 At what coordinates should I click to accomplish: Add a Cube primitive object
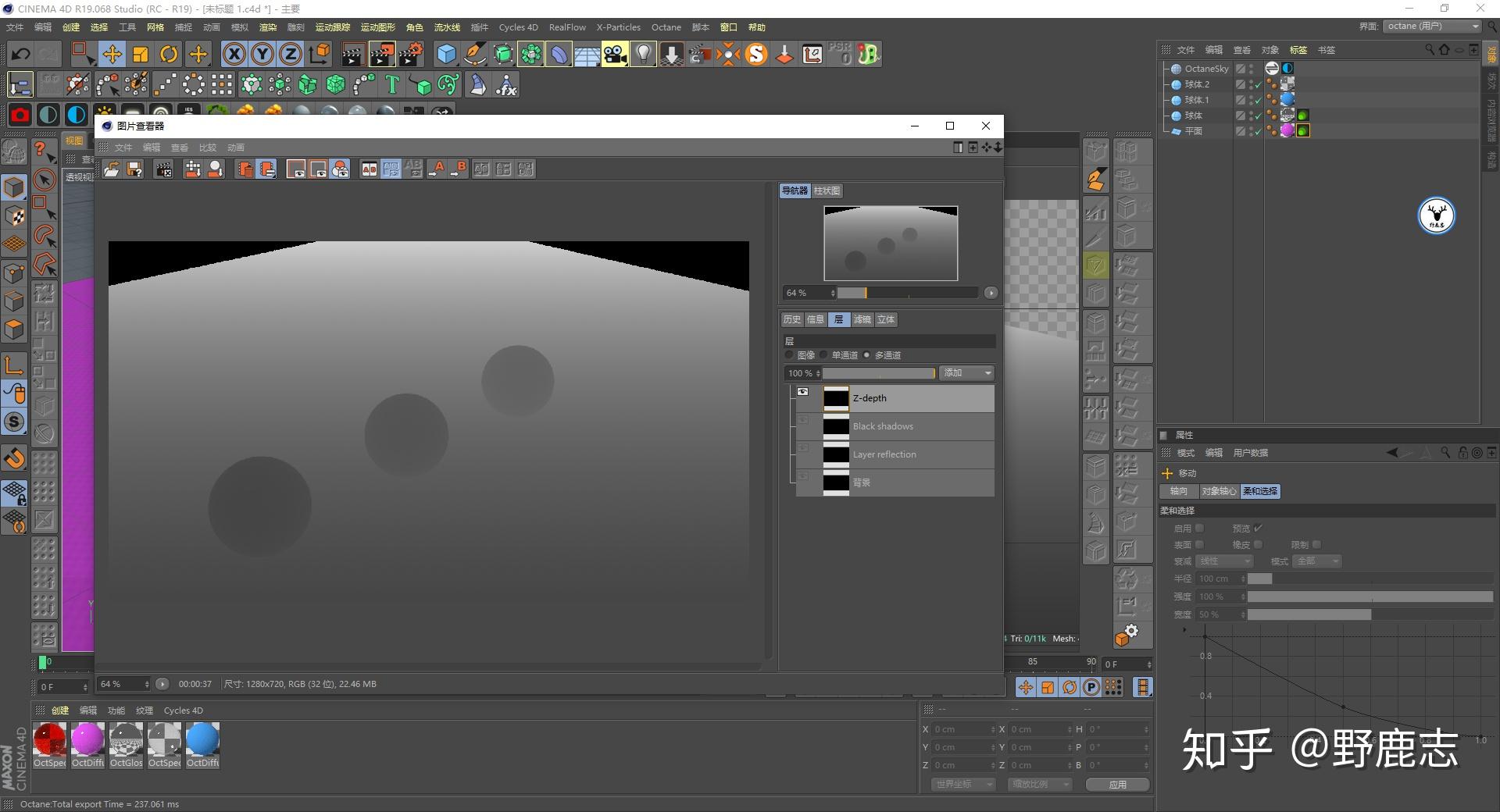coord(446,54)
